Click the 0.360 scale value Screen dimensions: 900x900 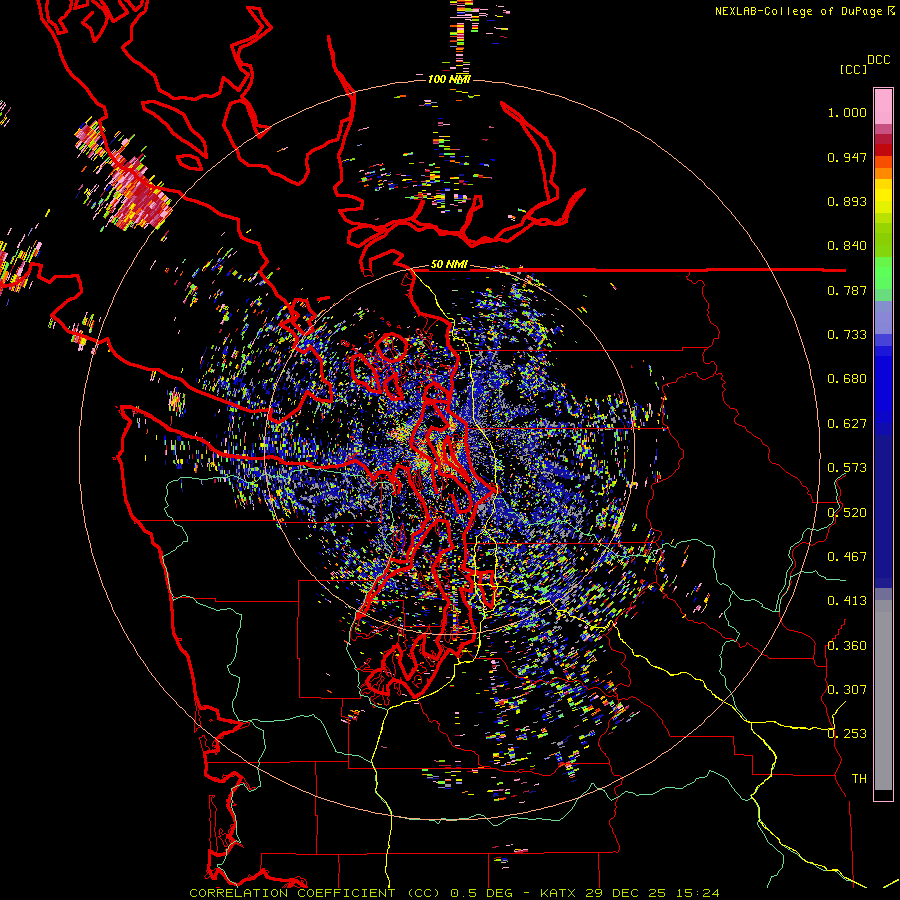[847, 646]
